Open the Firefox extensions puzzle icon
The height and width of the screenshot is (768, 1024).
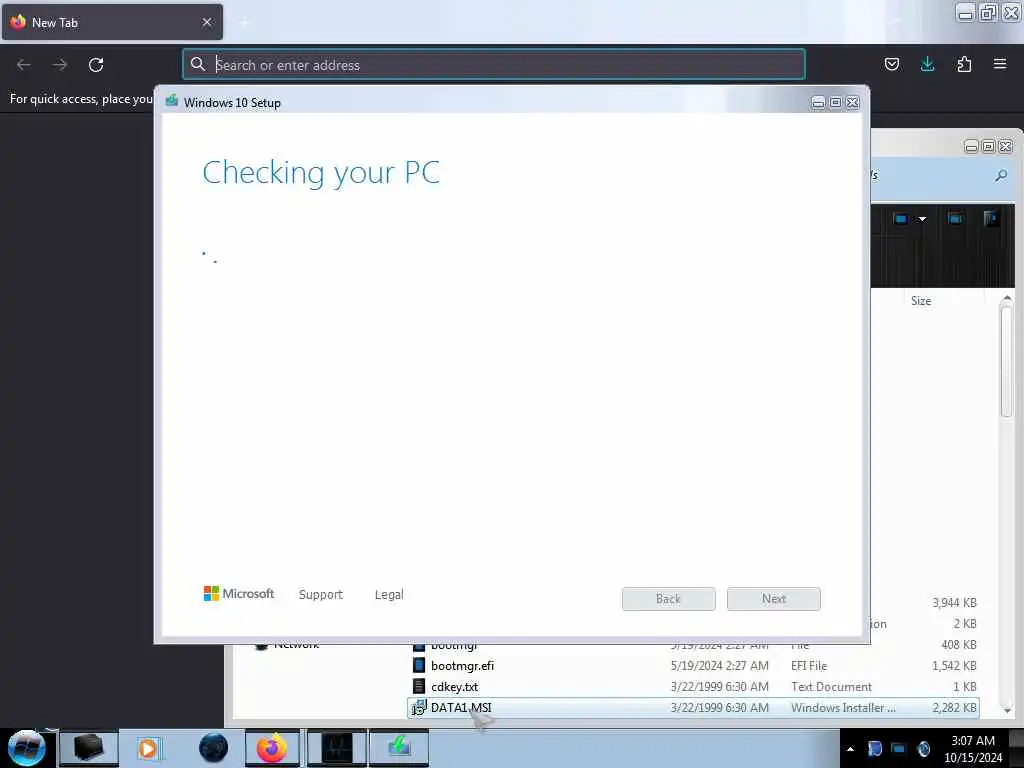964,64
